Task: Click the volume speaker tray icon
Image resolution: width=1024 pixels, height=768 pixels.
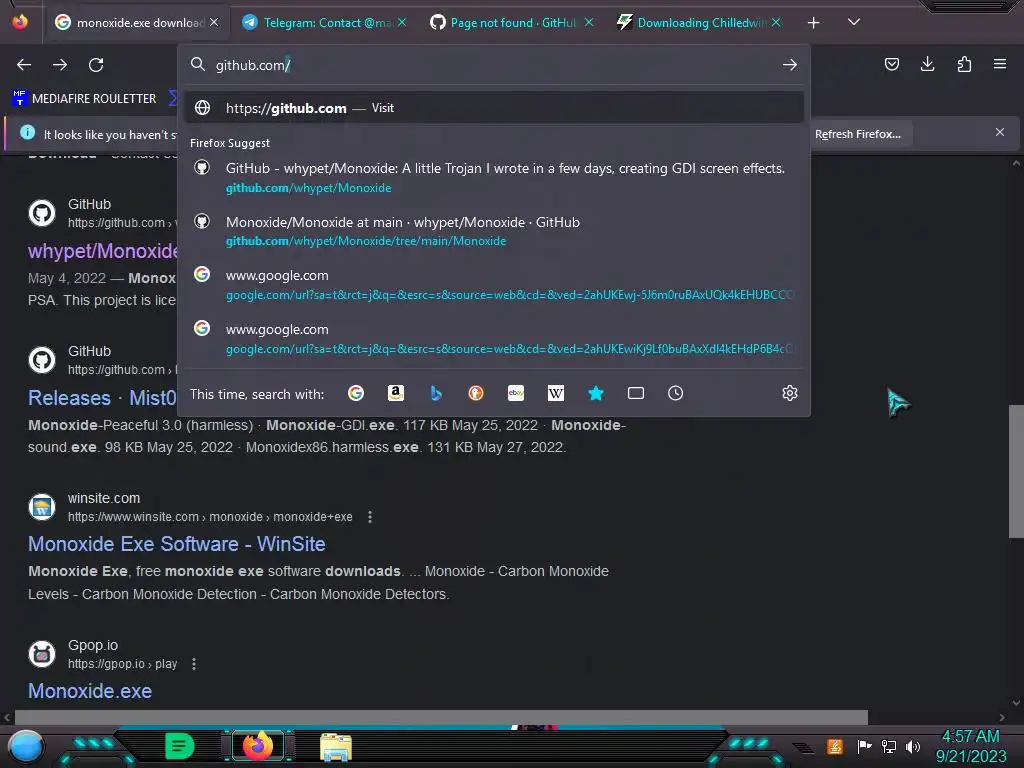Action: 913,746
